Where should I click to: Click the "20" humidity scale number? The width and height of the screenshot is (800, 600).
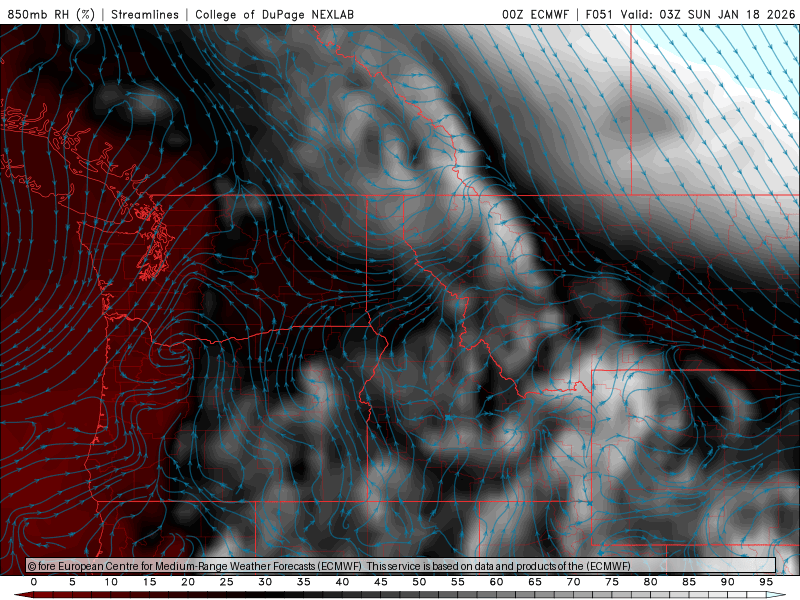tap(188, 582)
